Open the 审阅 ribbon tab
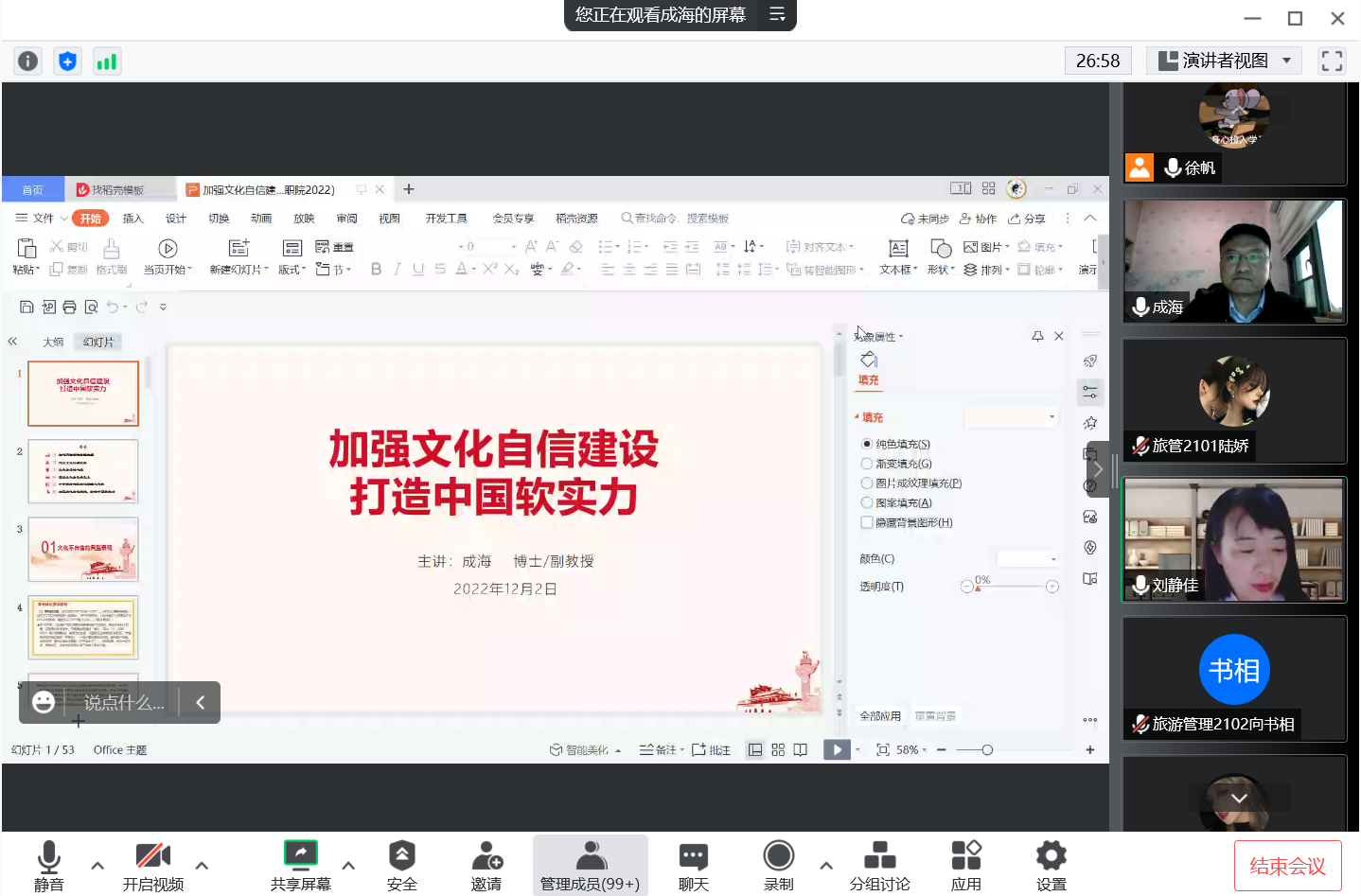Screen dimensions: 1361x896 click(346, 219)
